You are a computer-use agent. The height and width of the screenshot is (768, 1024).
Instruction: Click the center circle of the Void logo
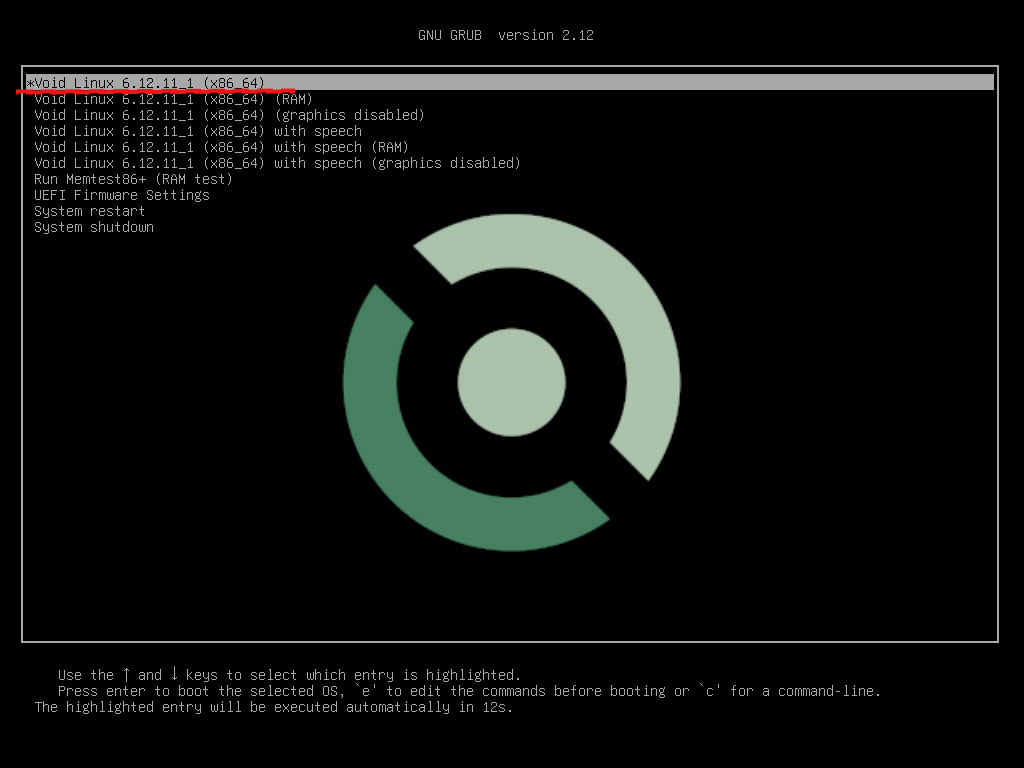click(x=511, y=382)
